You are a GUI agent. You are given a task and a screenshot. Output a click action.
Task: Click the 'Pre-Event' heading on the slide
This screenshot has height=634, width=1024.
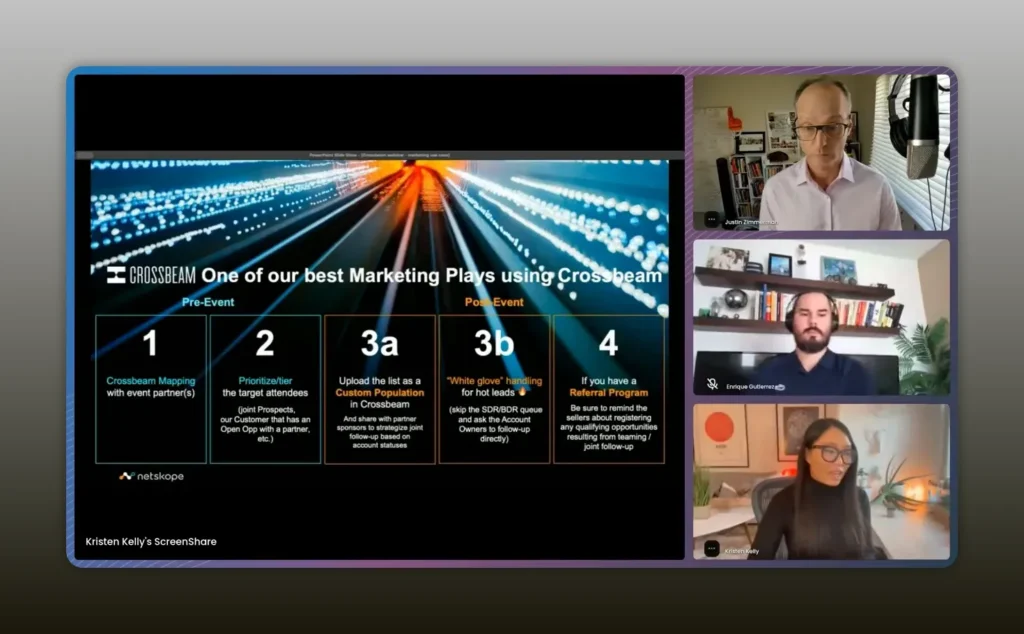tap(208, 301)
